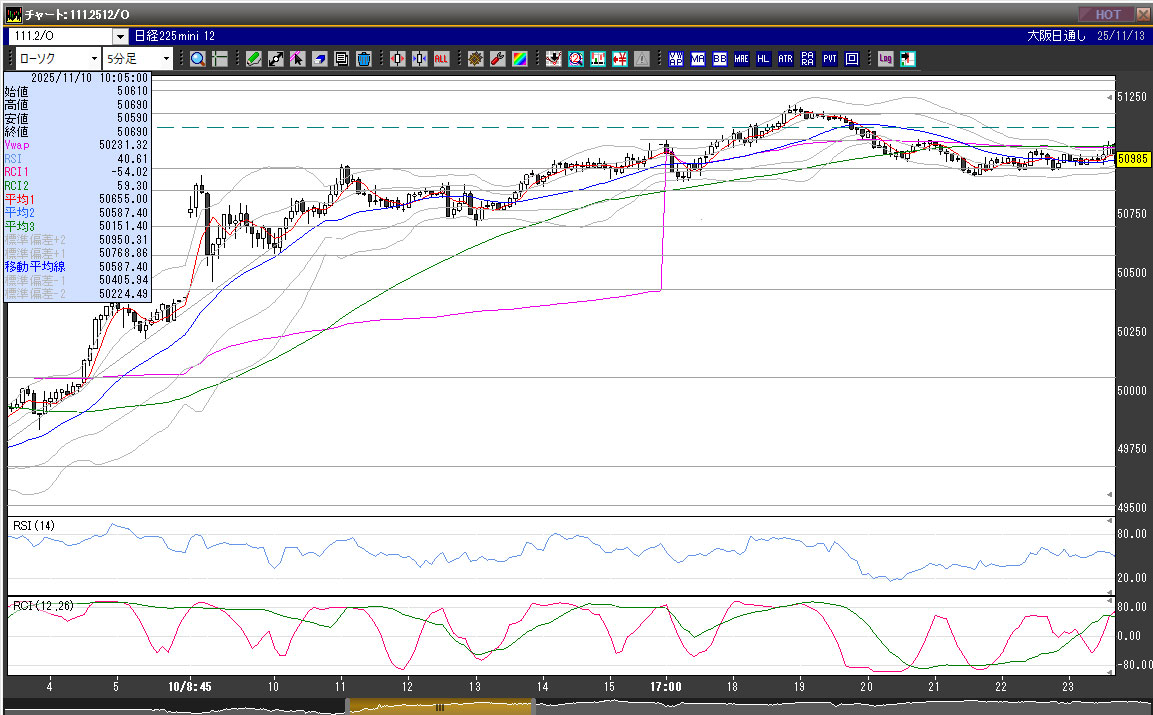
Task: Click the horizontal timeline scrollbar thumb
Action: pos(439,707)
